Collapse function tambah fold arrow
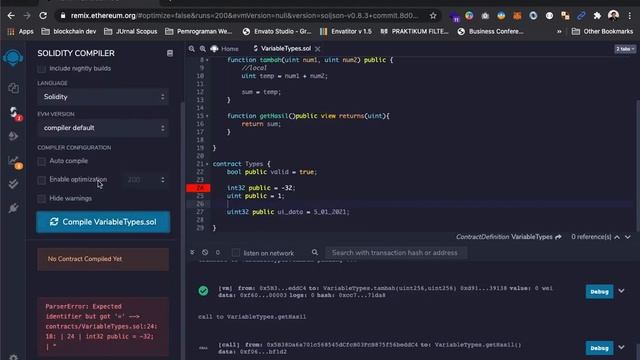Screen dimensions: 640x360 (x=207, y=60)
